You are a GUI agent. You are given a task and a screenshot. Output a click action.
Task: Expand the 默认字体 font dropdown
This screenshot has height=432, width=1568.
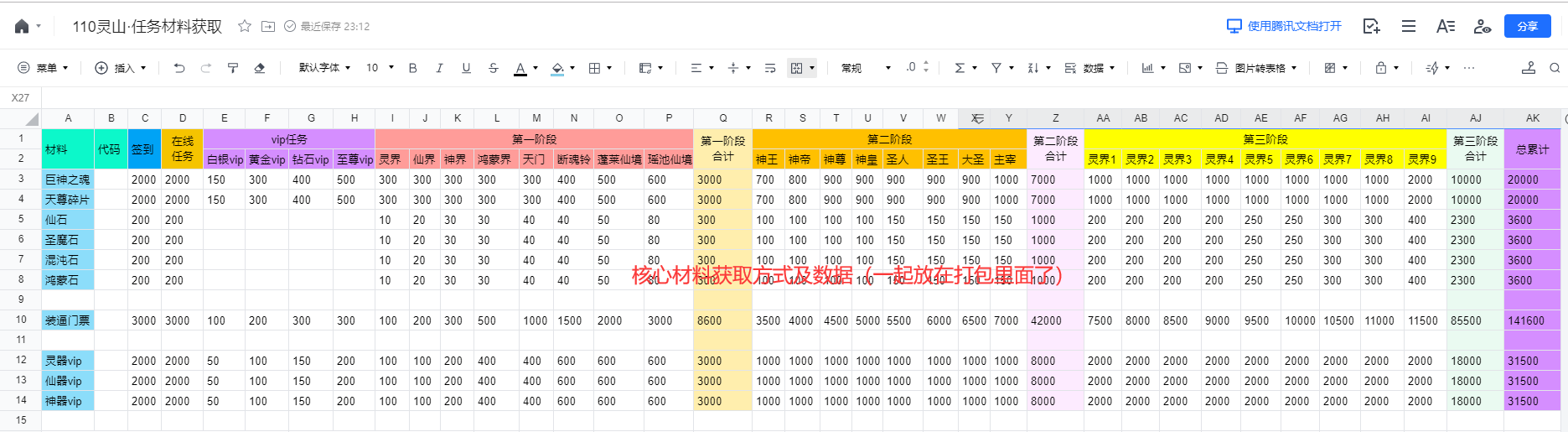pos(324,68)
